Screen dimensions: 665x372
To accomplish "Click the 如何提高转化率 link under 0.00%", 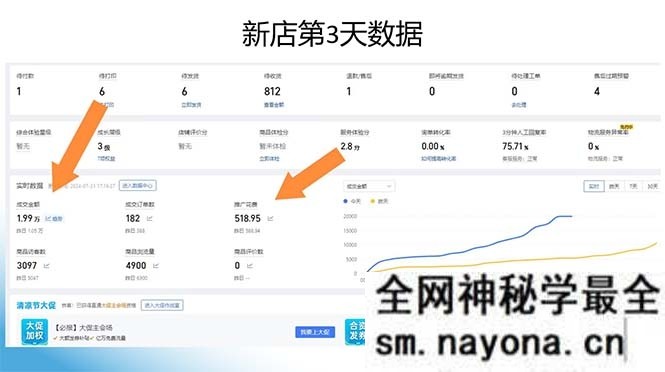I will (x=439, y=159).
